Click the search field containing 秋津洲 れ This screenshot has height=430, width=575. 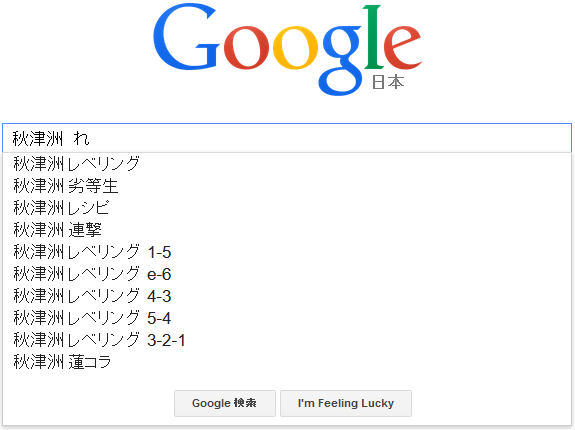(x=287, y=138)
